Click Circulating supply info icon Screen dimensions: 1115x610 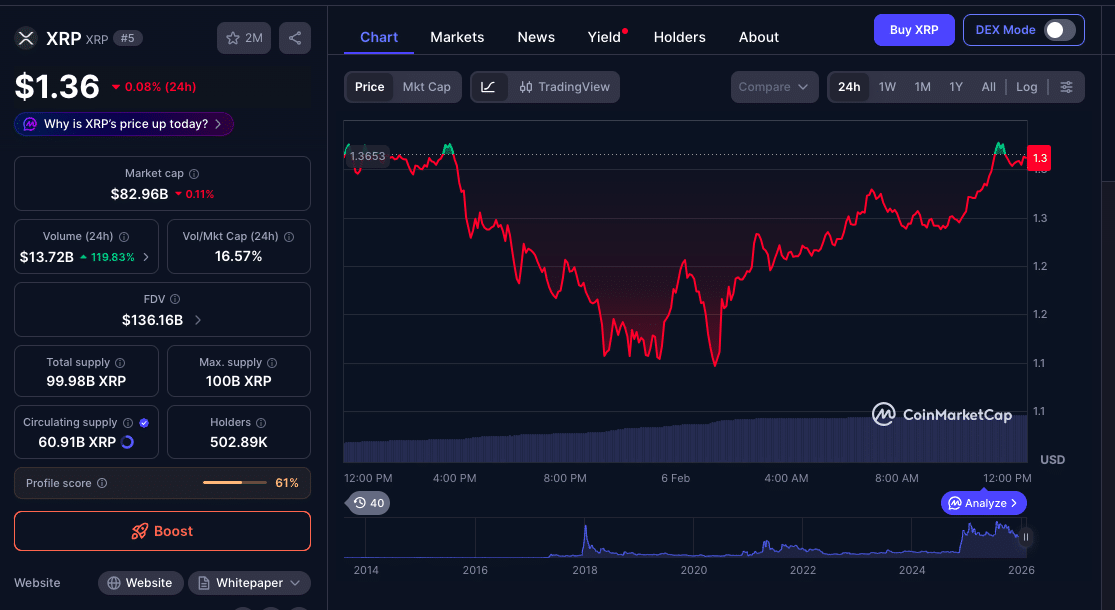[x=128, y=422]
